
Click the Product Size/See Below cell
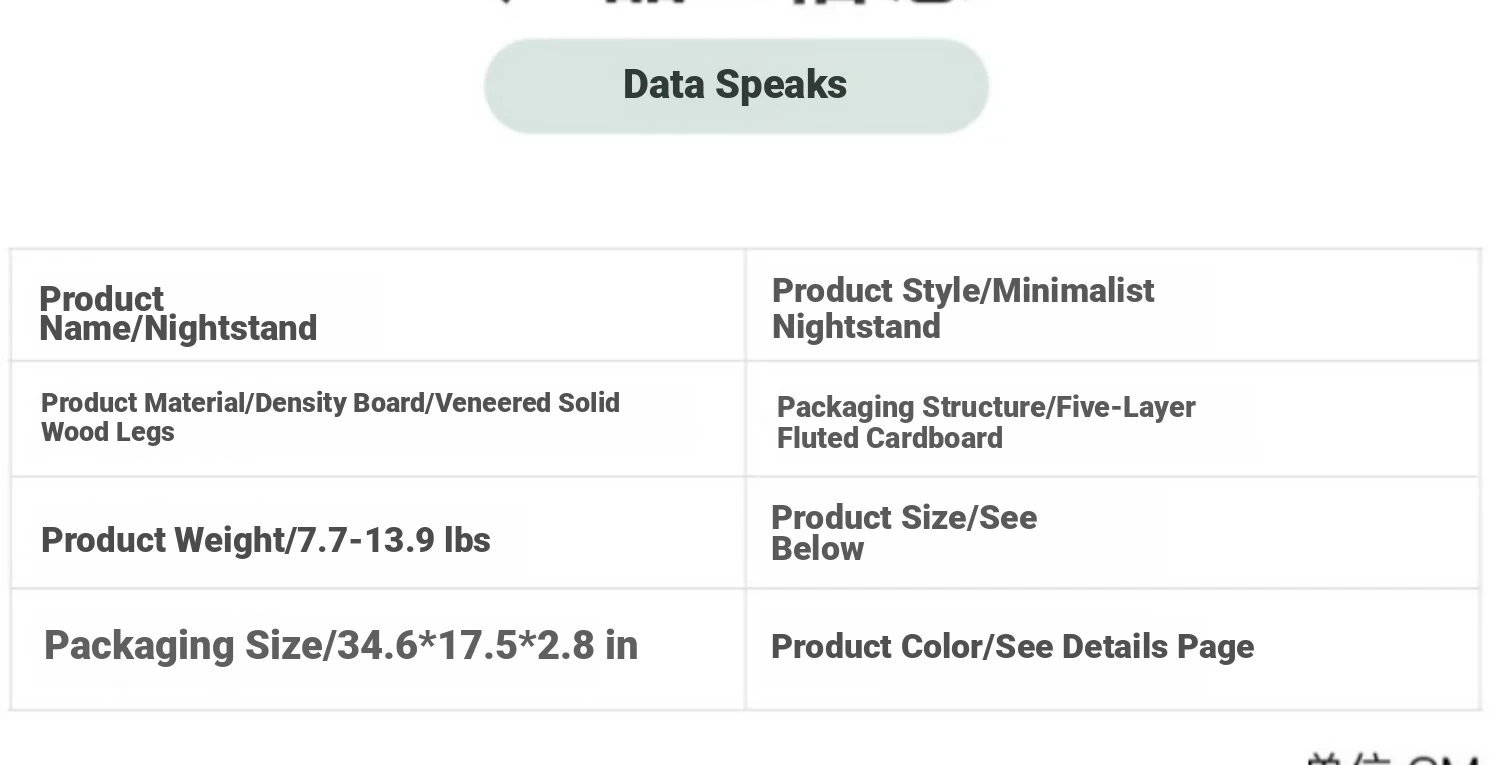1112,533
